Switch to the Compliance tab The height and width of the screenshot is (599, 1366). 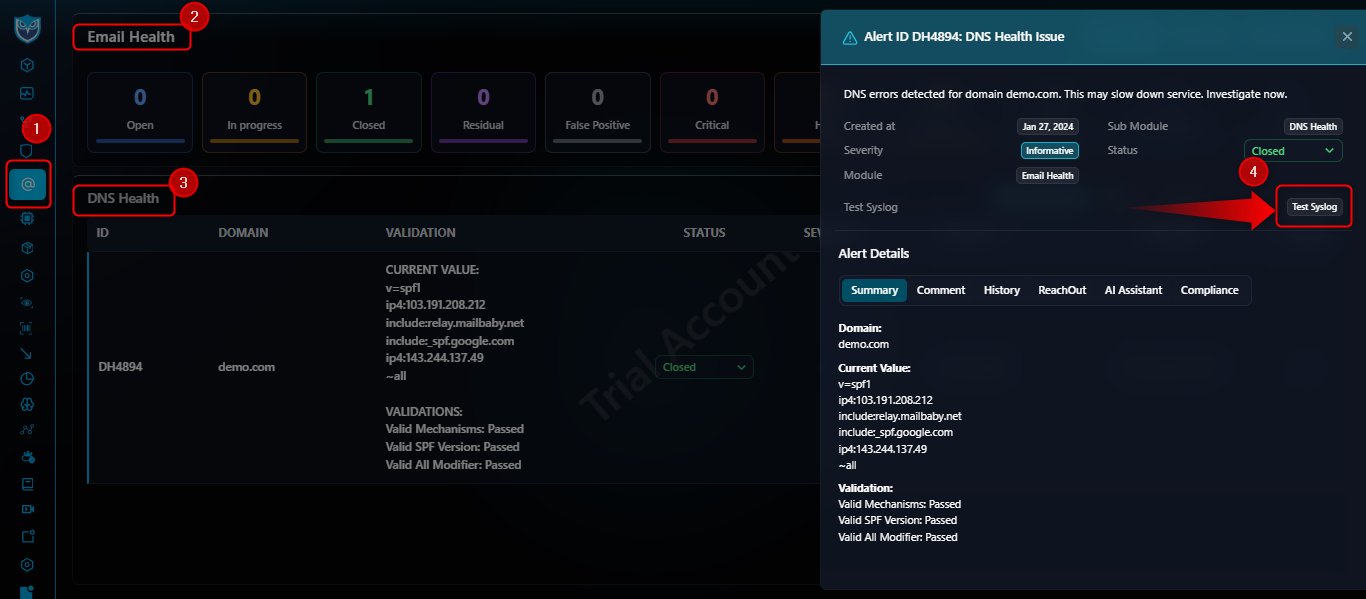(1209, 290)
